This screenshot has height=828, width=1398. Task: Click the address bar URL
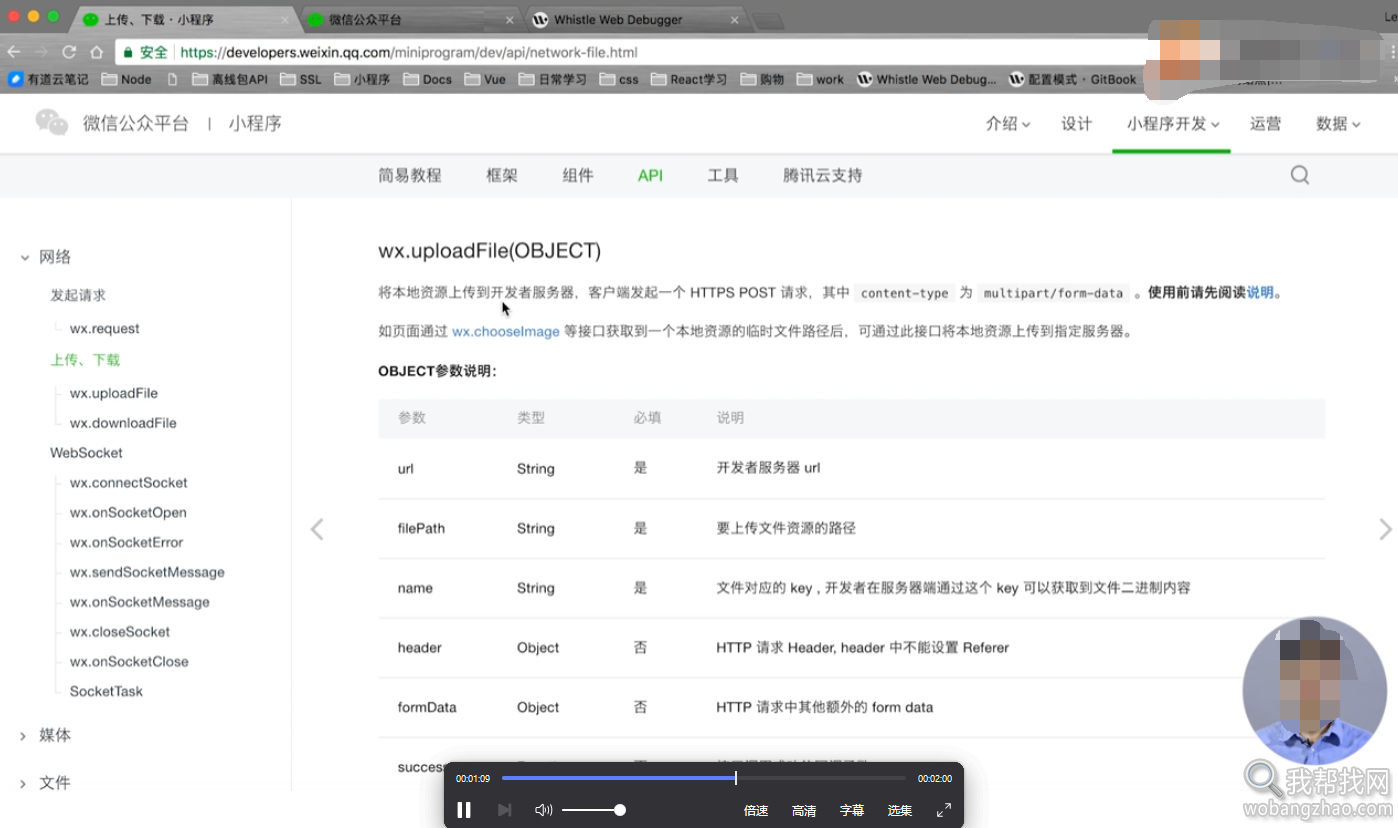[x=409, y=52]
